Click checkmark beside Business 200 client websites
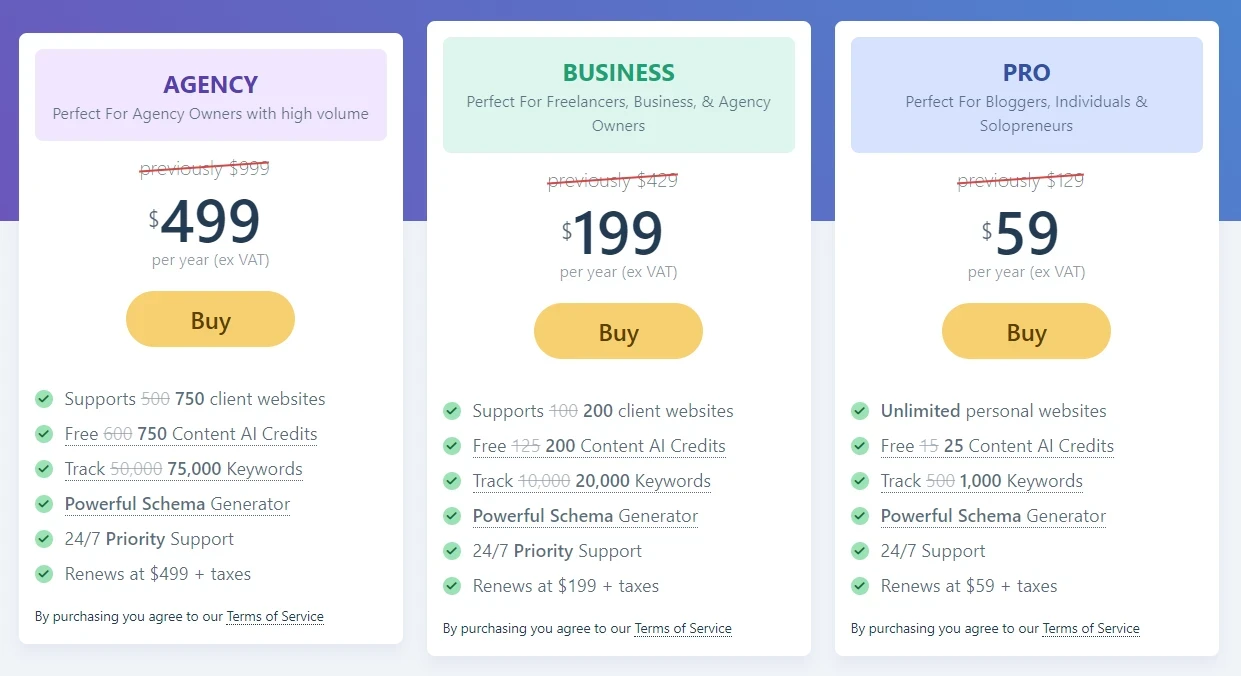 pyautogui.click(x=452, y=411)
